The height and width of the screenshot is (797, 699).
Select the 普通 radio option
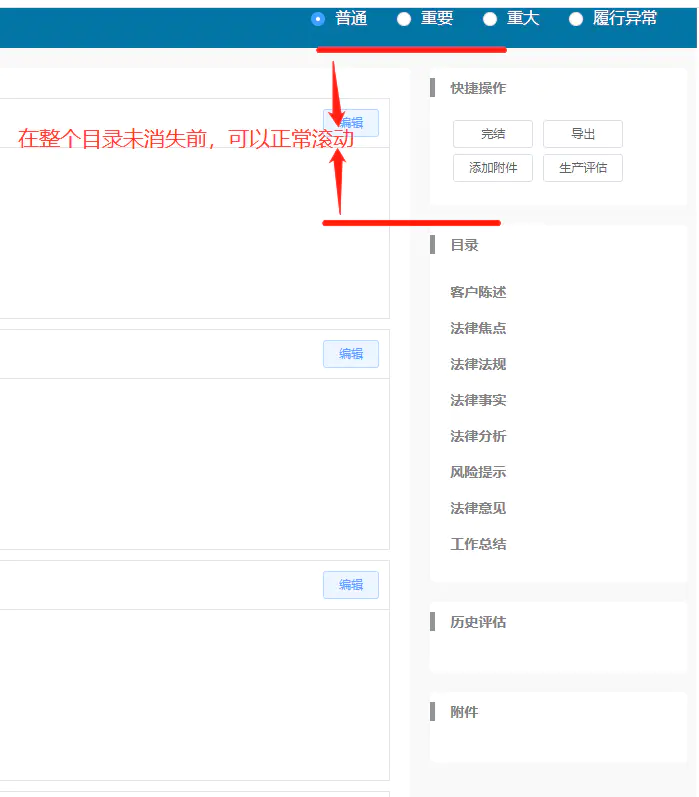(318, 19)
